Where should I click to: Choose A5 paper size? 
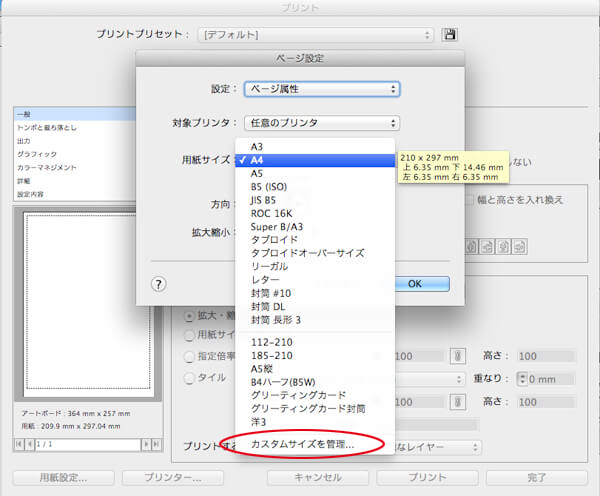coord(315,174)
